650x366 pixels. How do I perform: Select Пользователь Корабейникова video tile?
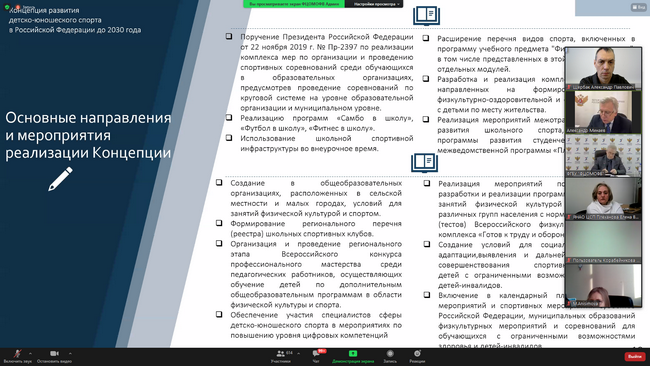(603, 242)
